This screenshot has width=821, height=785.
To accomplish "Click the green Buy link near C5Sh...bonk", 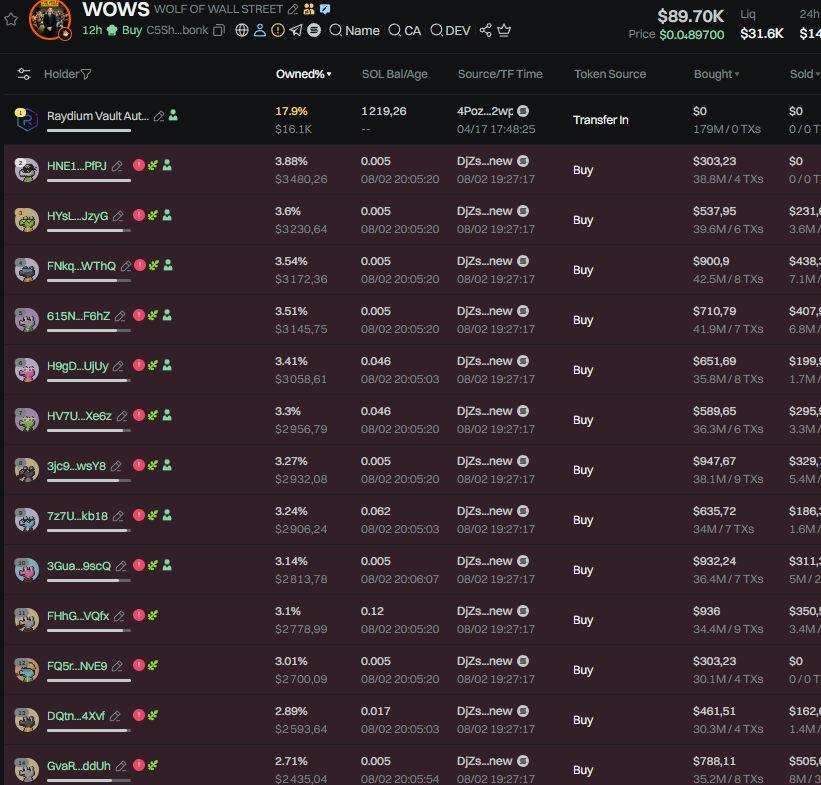I will 132,30.
